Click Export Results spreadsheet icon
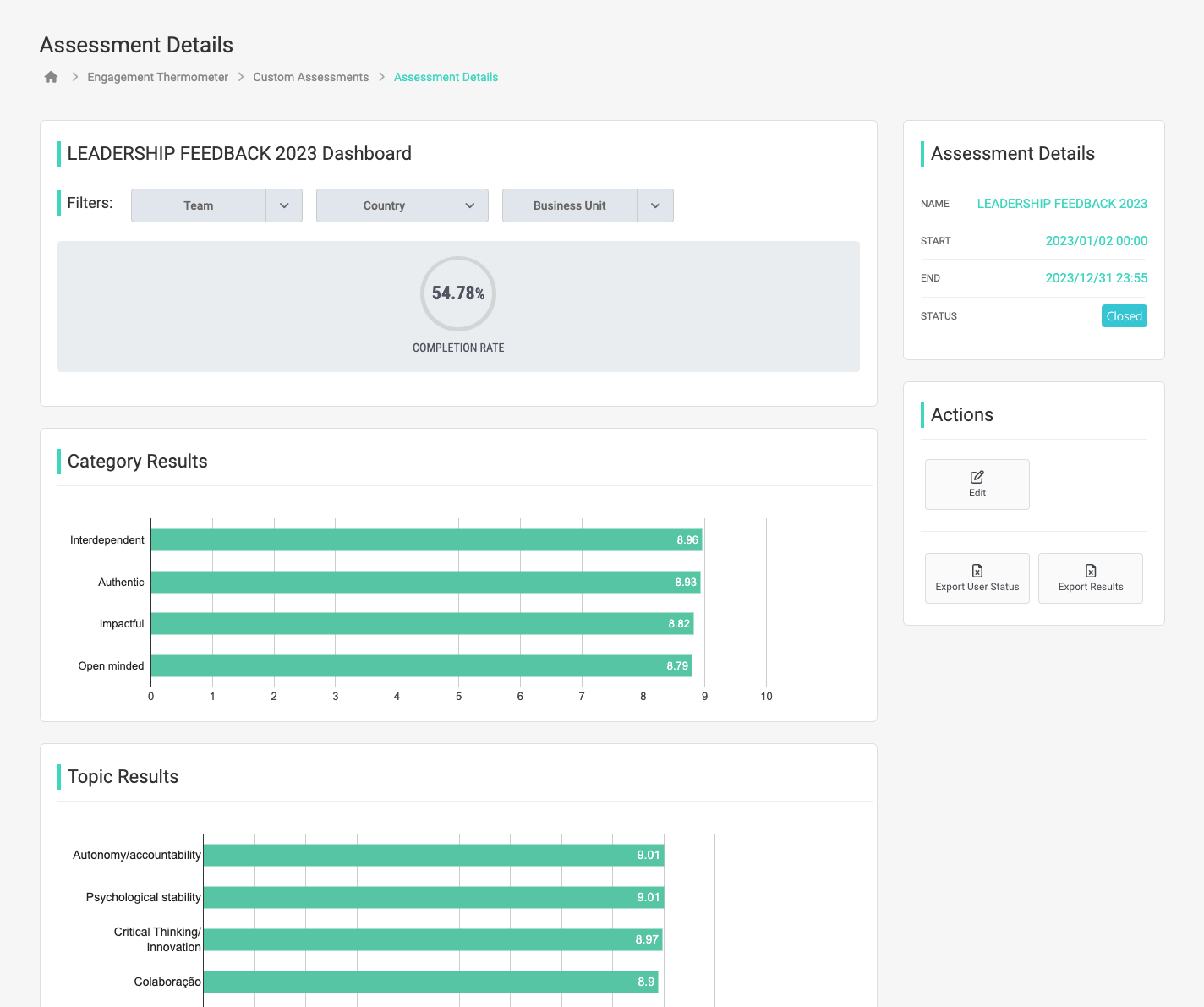 coord(1091,571)
